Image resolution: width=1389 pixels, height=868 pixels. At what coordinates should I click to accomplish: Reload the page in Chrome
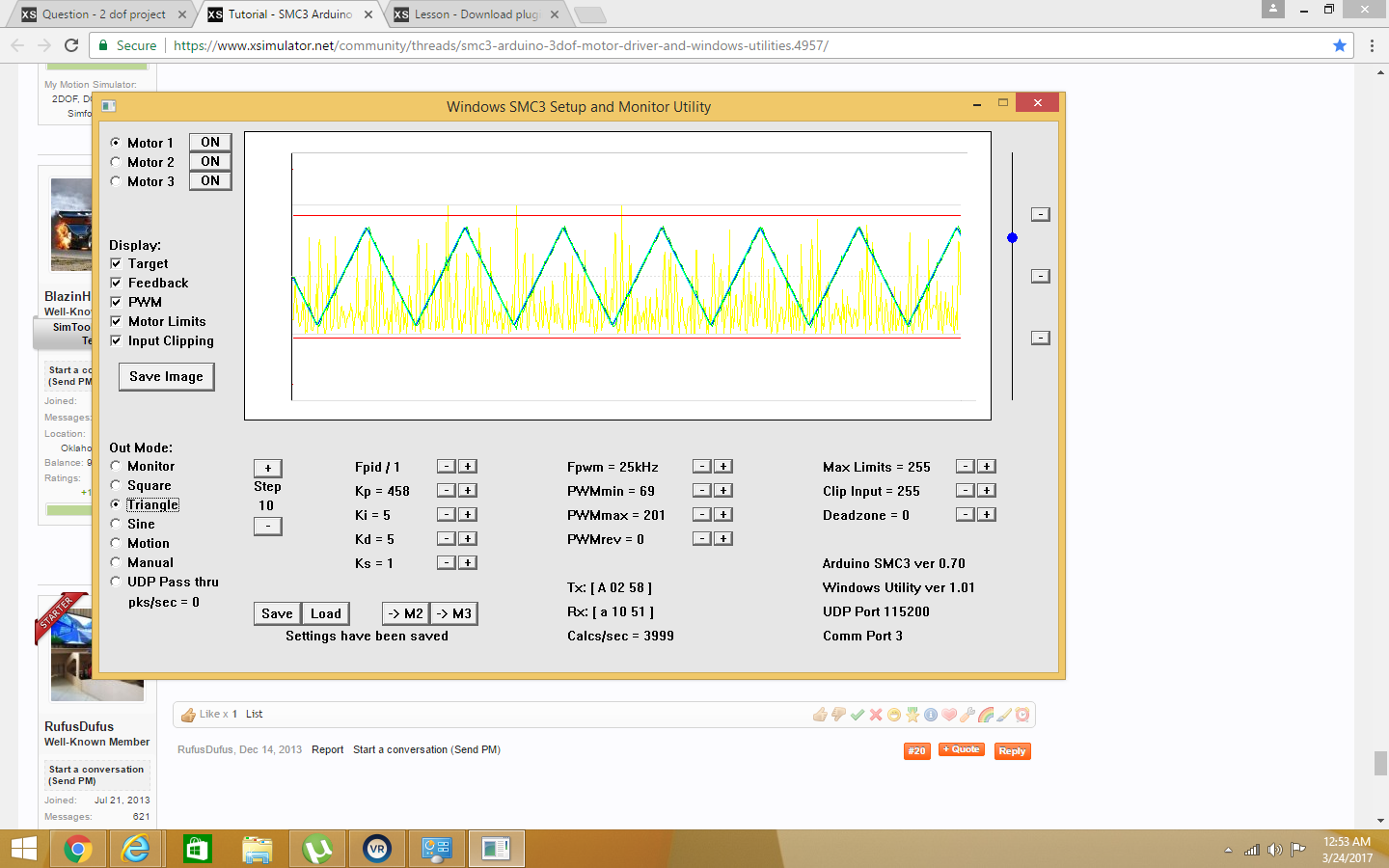71,45
